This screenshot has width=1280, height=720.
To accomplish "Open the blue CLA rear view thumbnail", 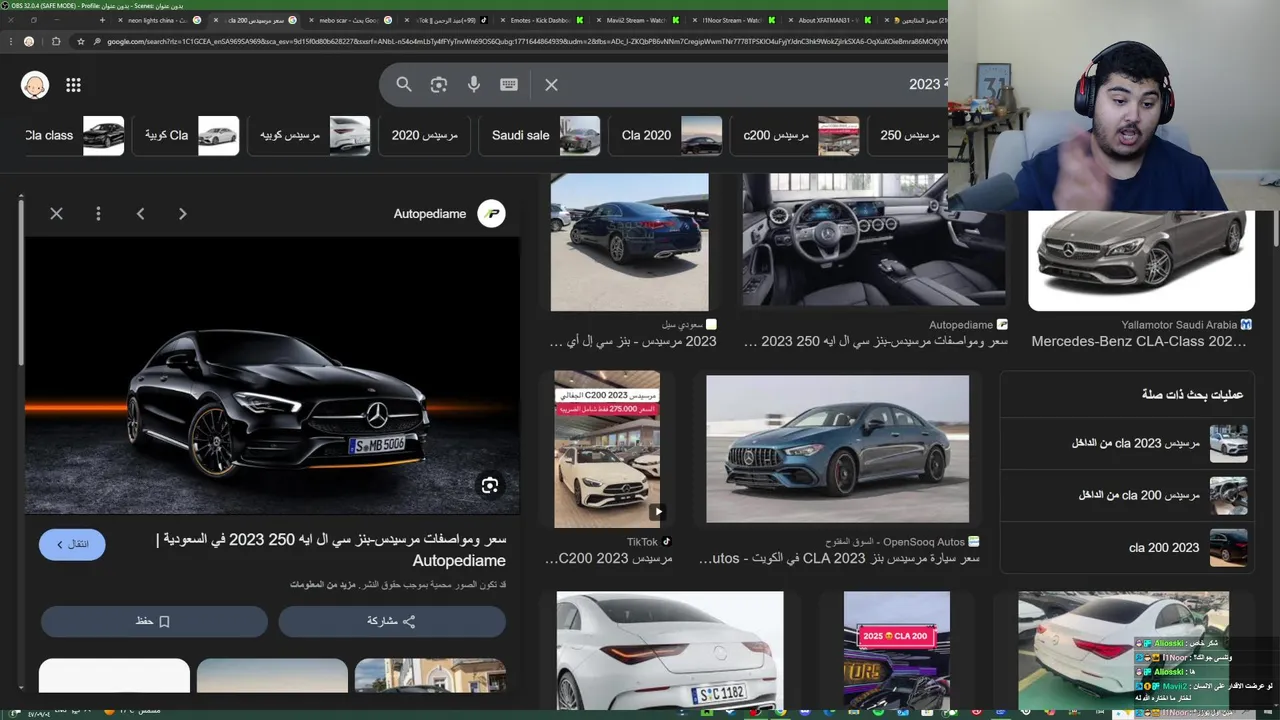I will 629,242.
